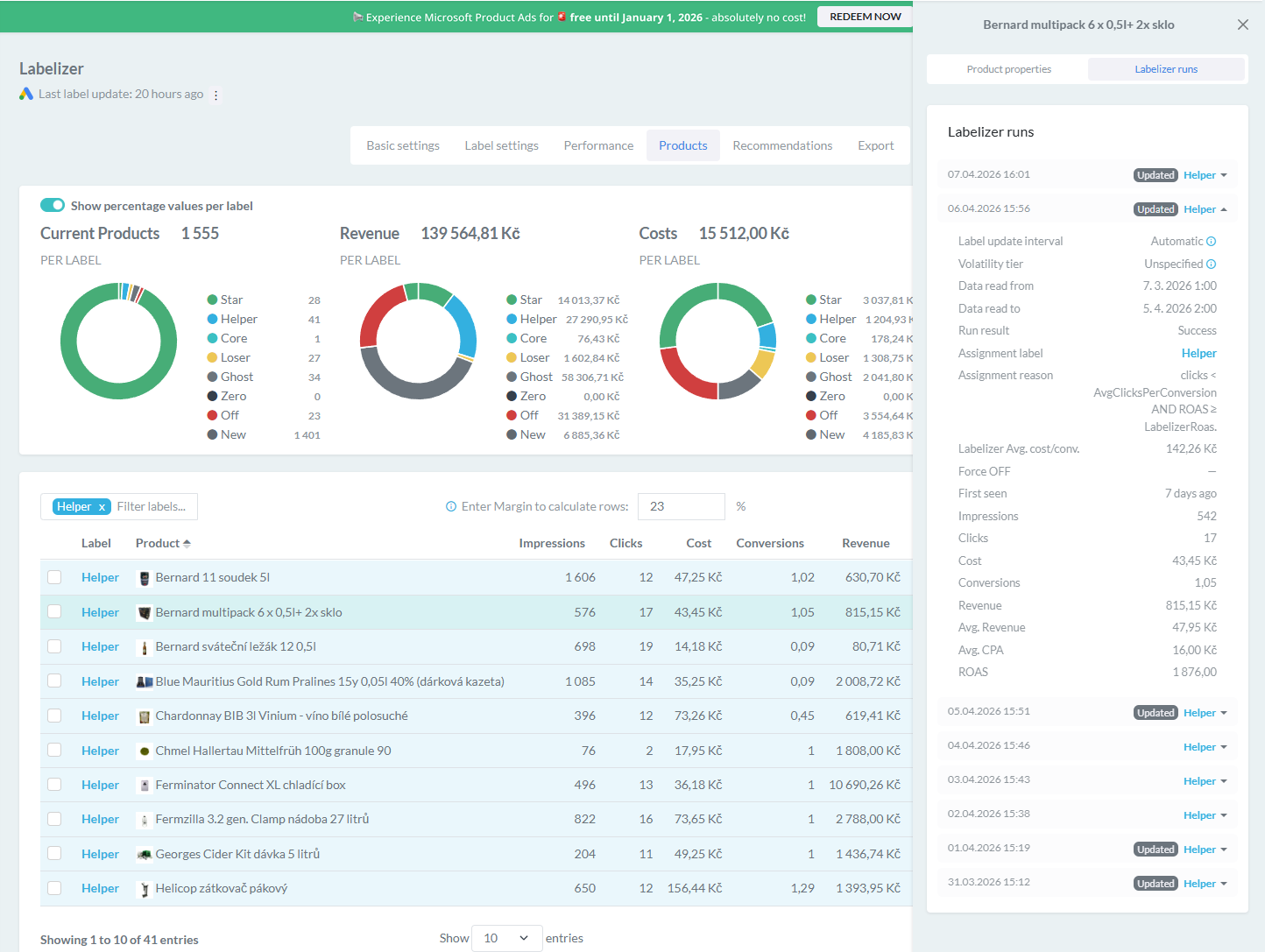This screenshot has width=1265, height=952.
Task: Open the three-dot menu beside last label update
Action: [216, 95]
